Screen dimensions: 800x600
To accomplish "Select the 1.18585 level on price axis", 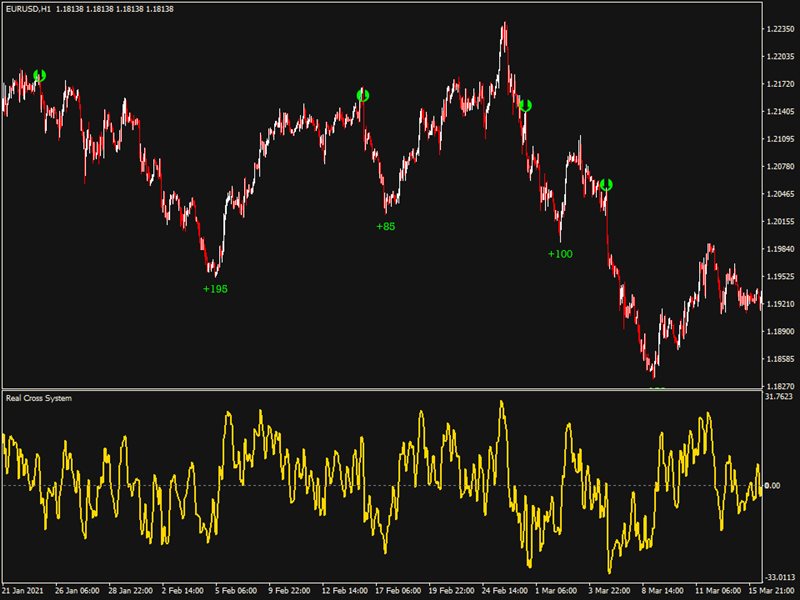I will coord(780,358).
